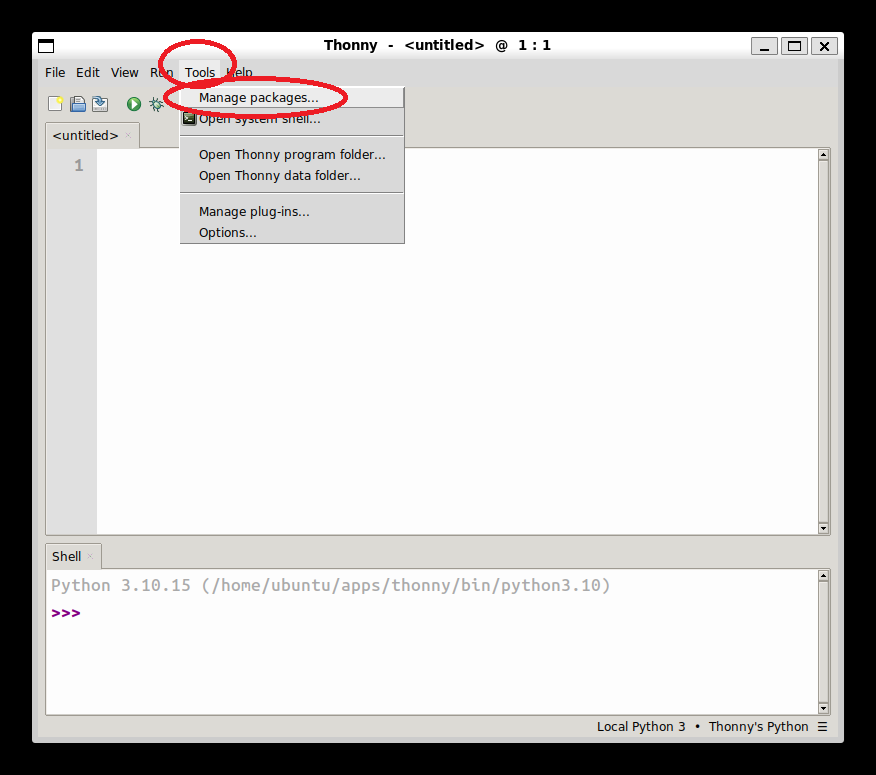Open interpreter menu icon in status bar

tap(822, 726)
